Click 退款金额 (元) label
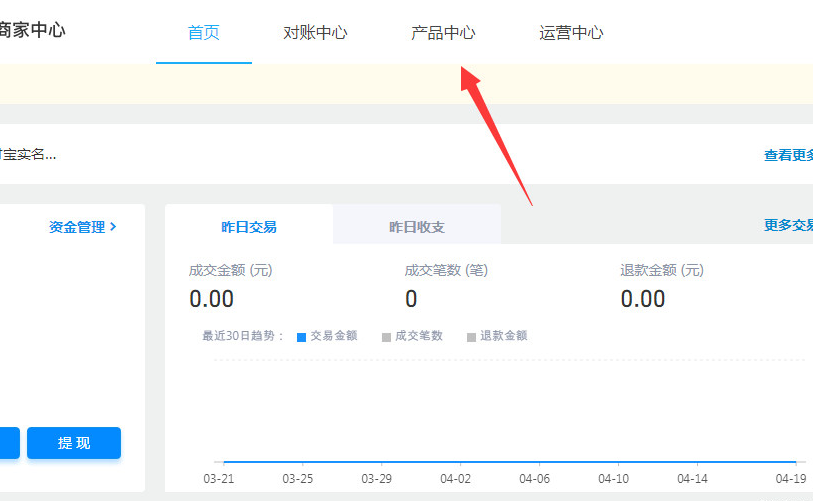813x501 pixels. tap(662, 270)
